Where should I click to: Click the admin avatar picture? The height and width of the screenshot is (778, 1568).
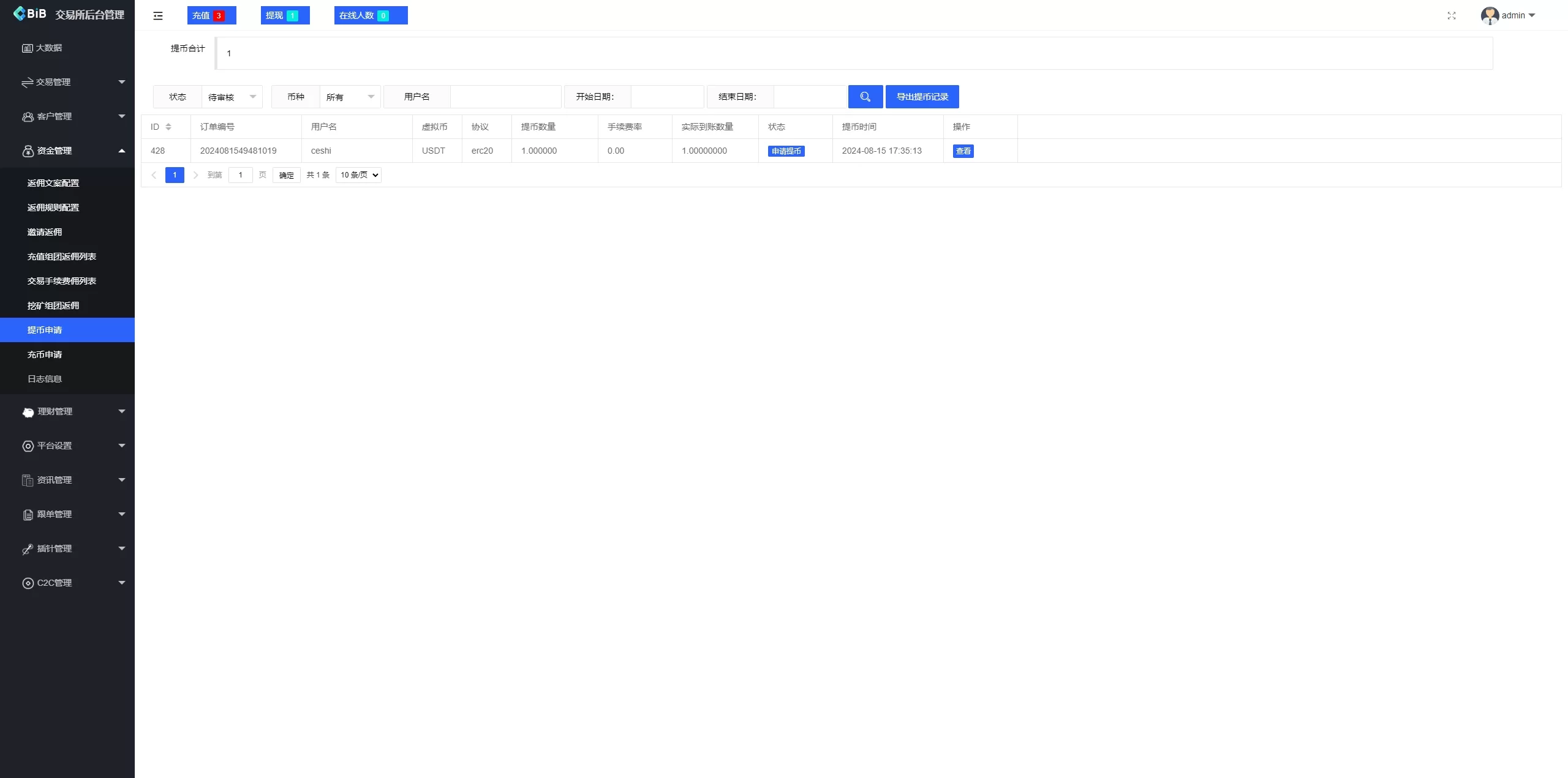1489,16
